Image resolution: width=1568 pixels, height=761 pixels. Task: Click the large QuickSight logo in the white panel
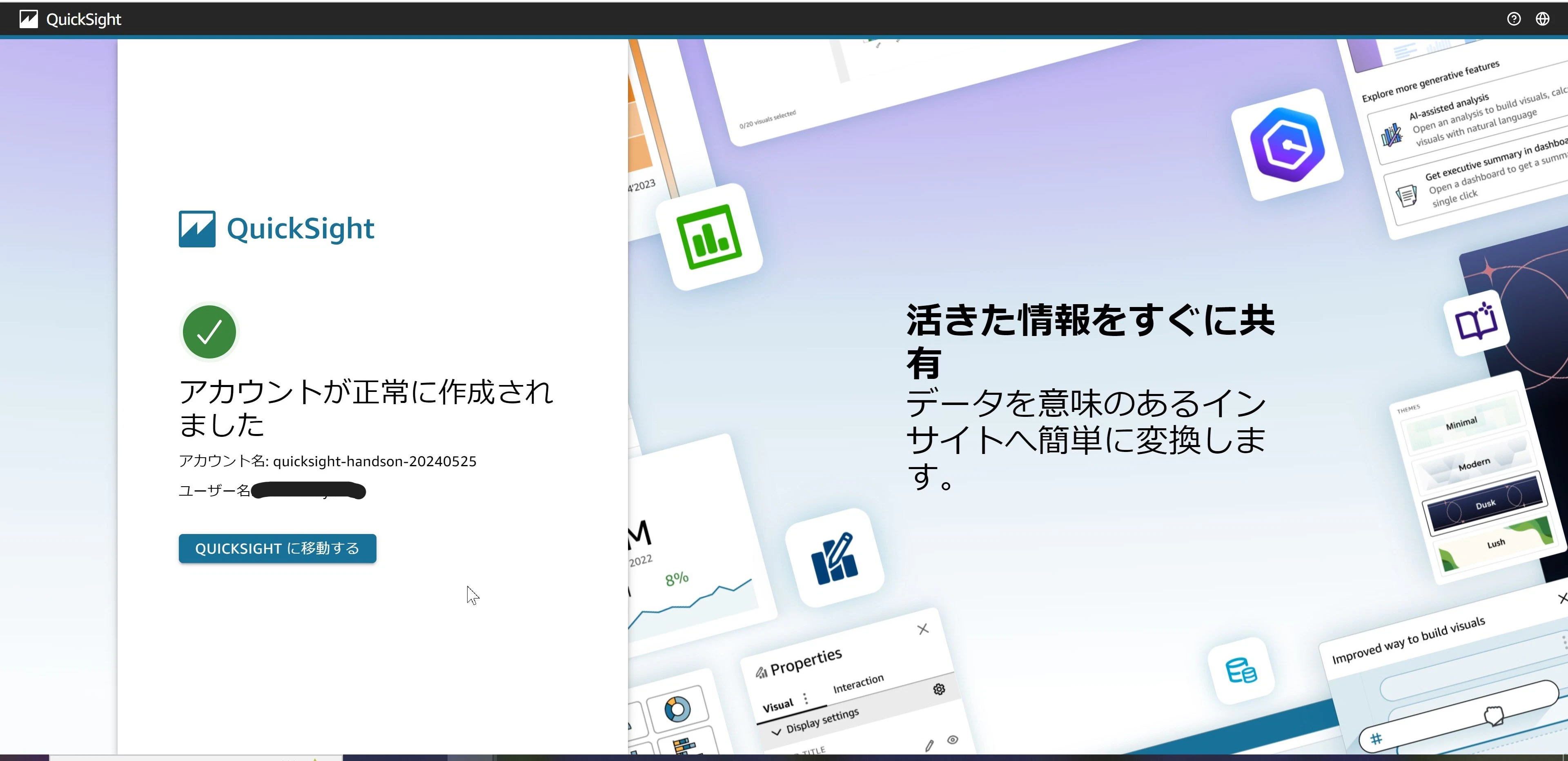tap(276, 229)
